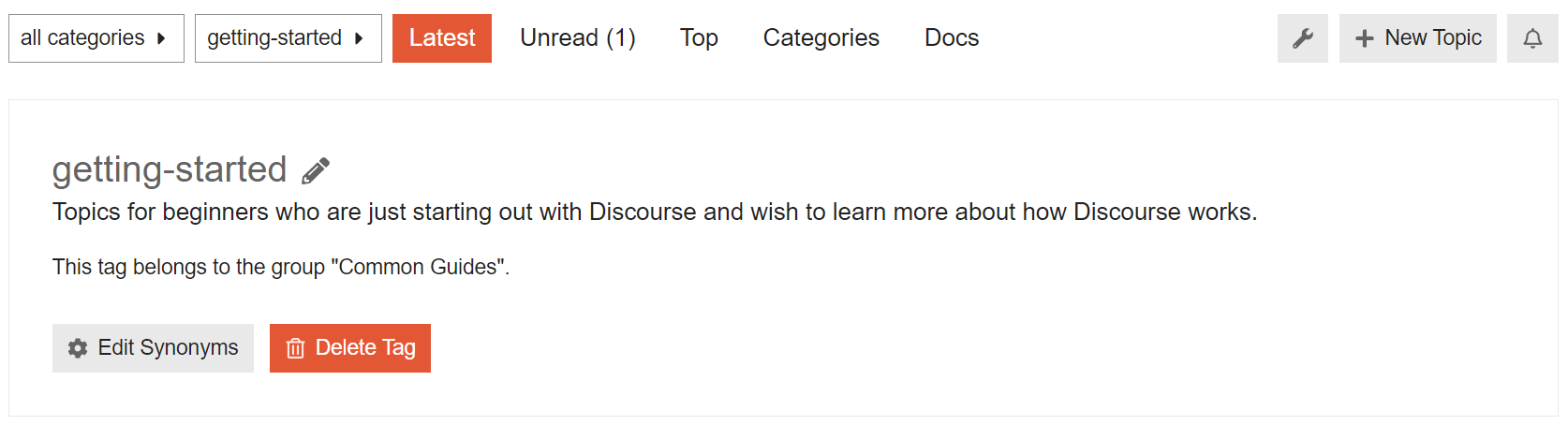This screenshot has height=425, width=1568.
Task: Click the arrow beside the getting-started filter
Action: tap(359, 38)
